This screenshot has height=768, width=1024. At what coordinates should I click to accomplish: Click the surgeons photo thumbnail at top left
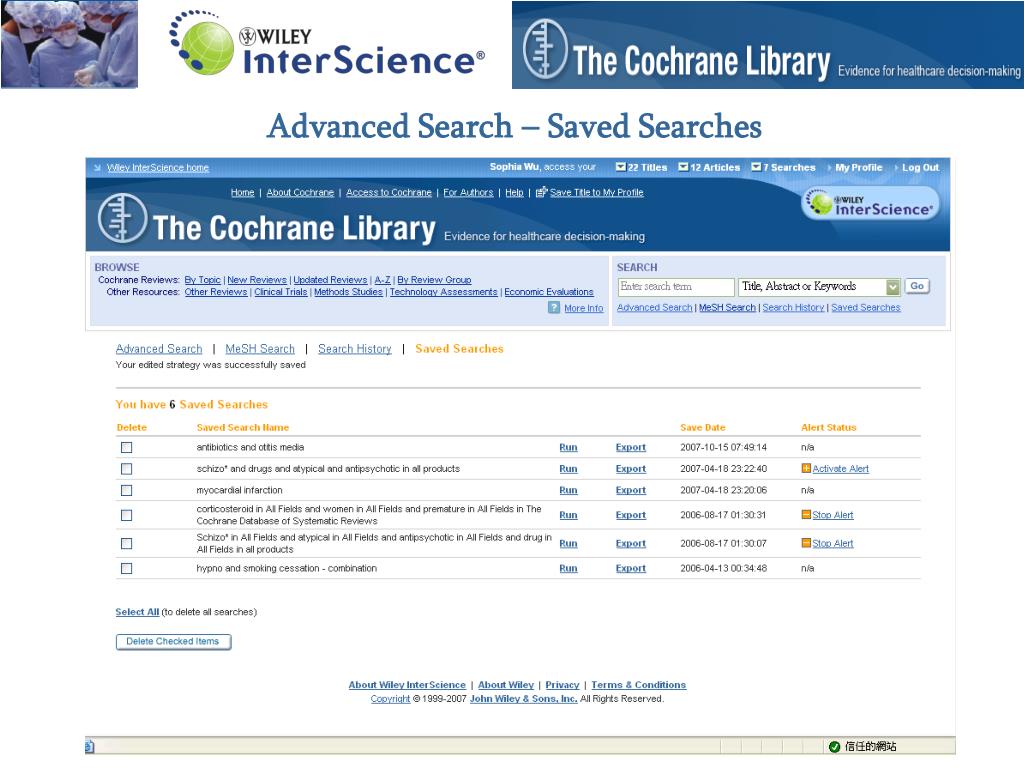pyautogui.click(x=69, y=44)
